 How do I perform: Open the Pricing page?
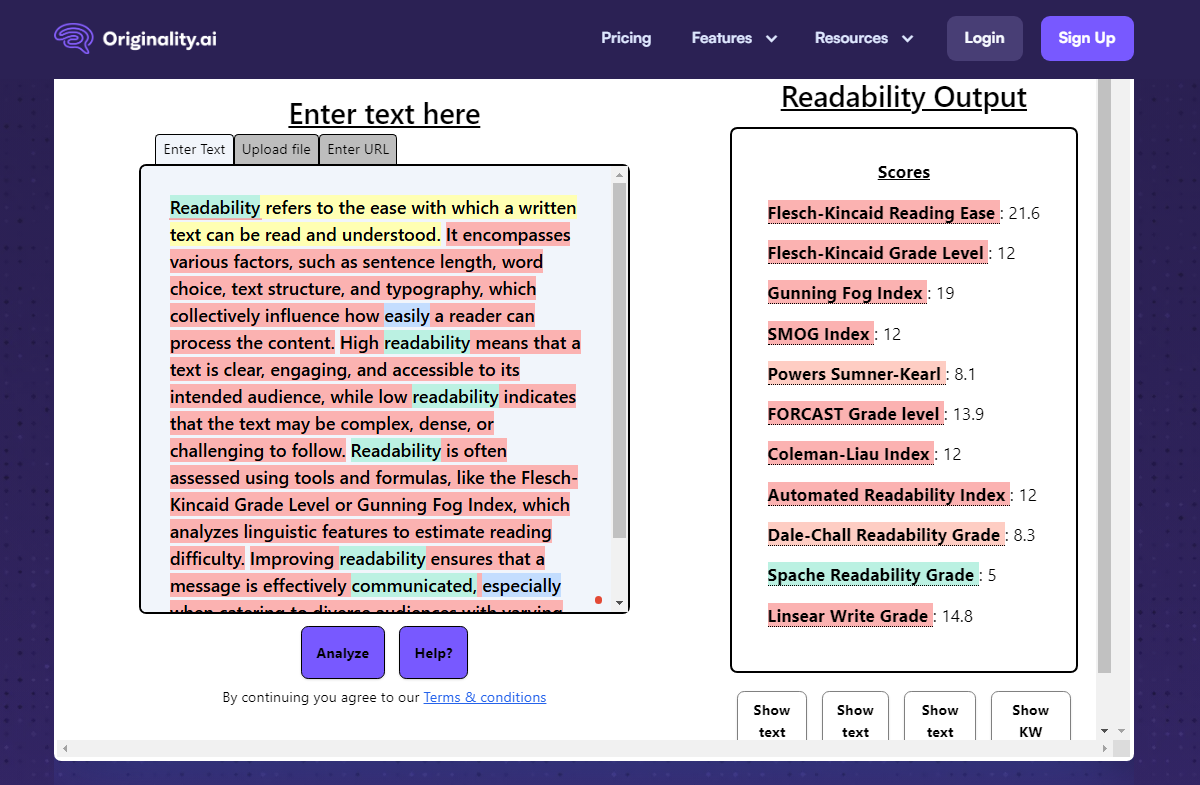click(626, 38)
